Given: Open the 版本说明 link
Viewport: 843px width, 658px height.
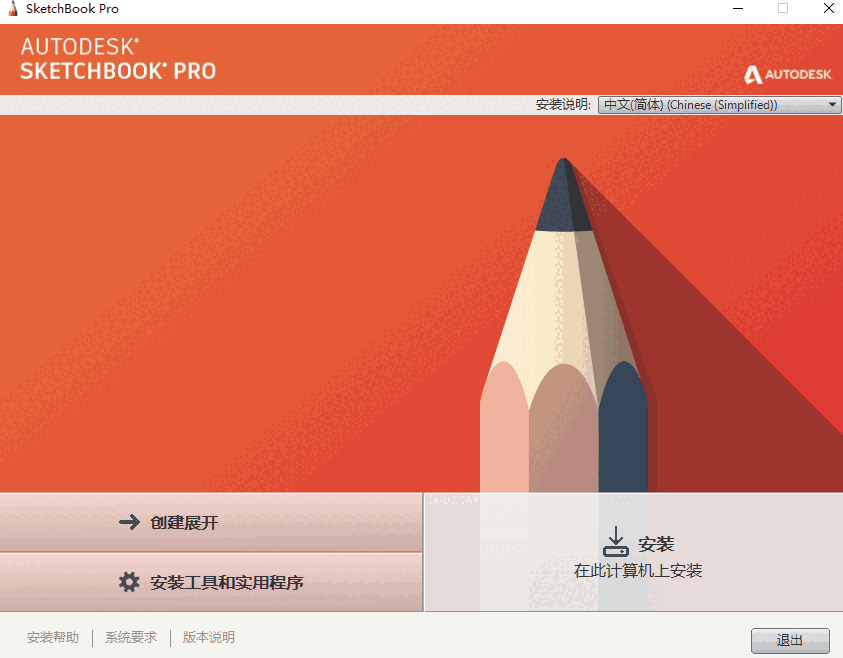Looking at the screenshot, I should point(209,638).
